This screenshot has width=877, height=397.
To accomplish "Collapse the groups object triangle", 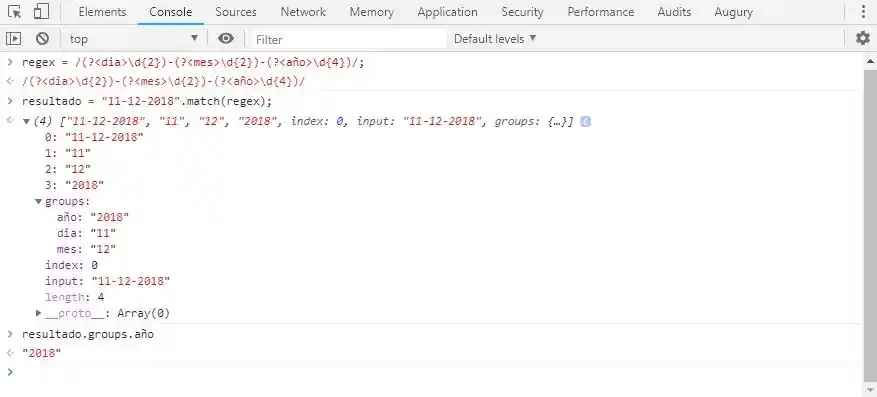I will pyautogui.click(x=38, y=201).
